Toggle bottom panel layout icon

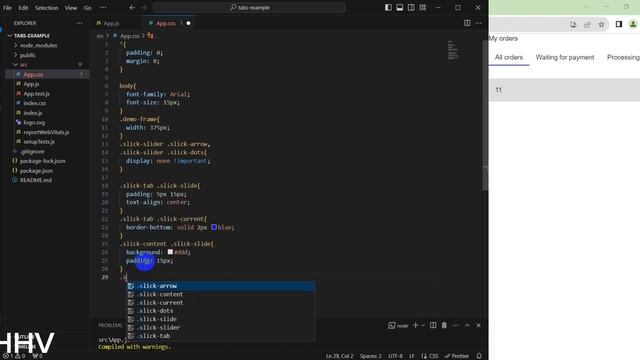pyautogui.click(x=400, y=7)
